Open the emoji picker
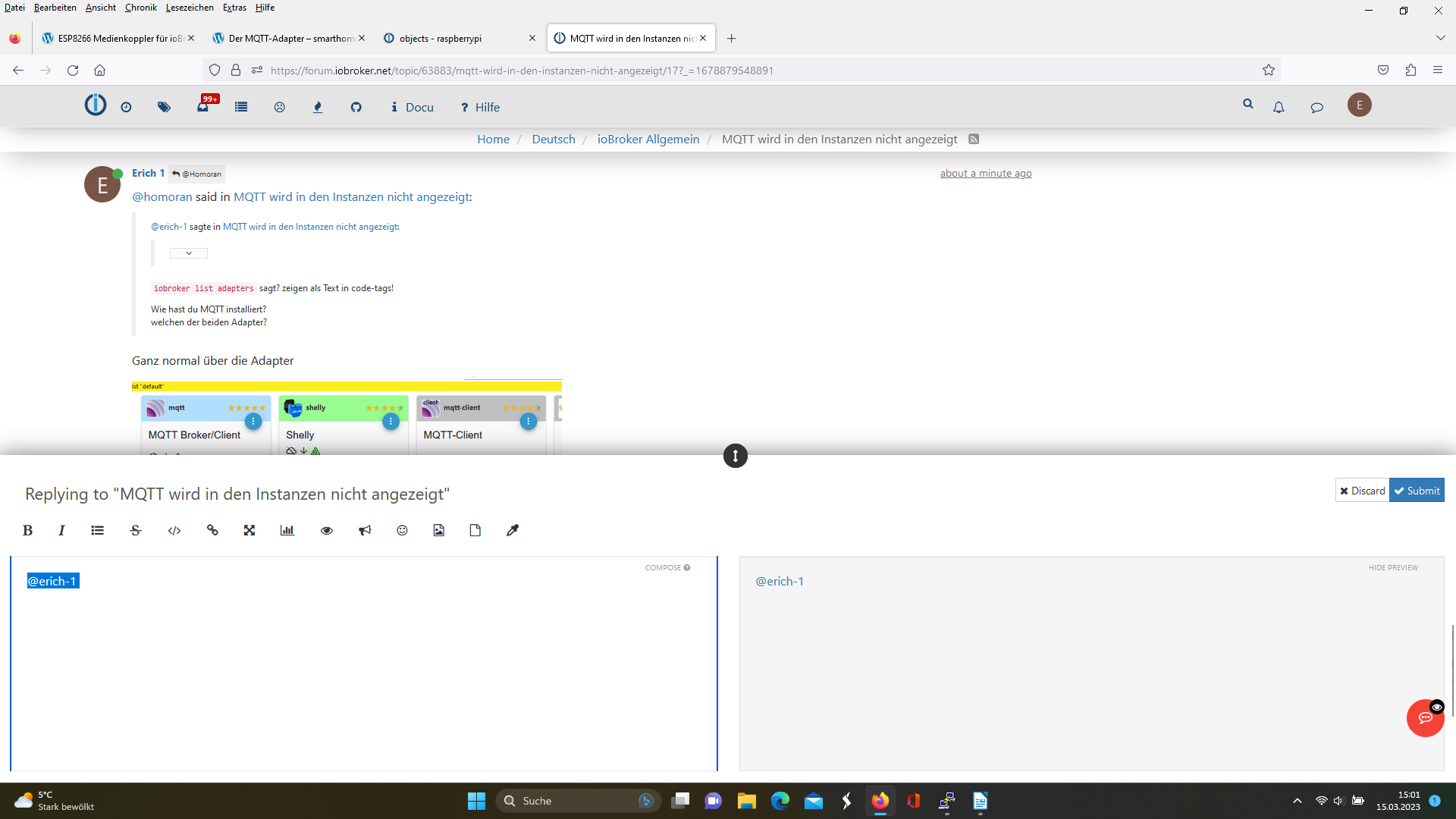Viewport: 1456px width, 819px height. click(403, 531)
